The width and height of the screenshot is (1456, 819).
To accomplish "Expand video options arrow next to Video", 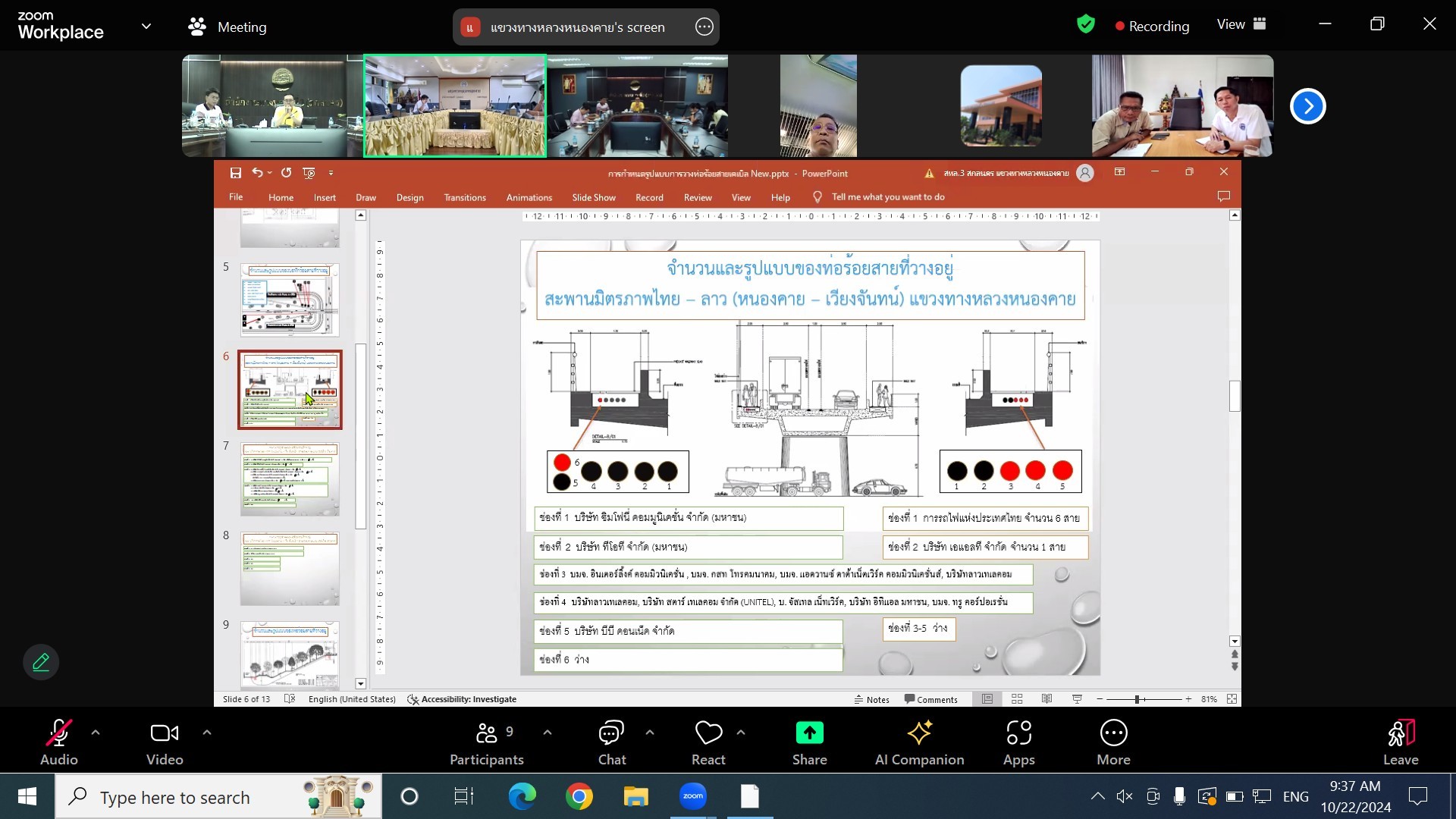I will 207,733.
